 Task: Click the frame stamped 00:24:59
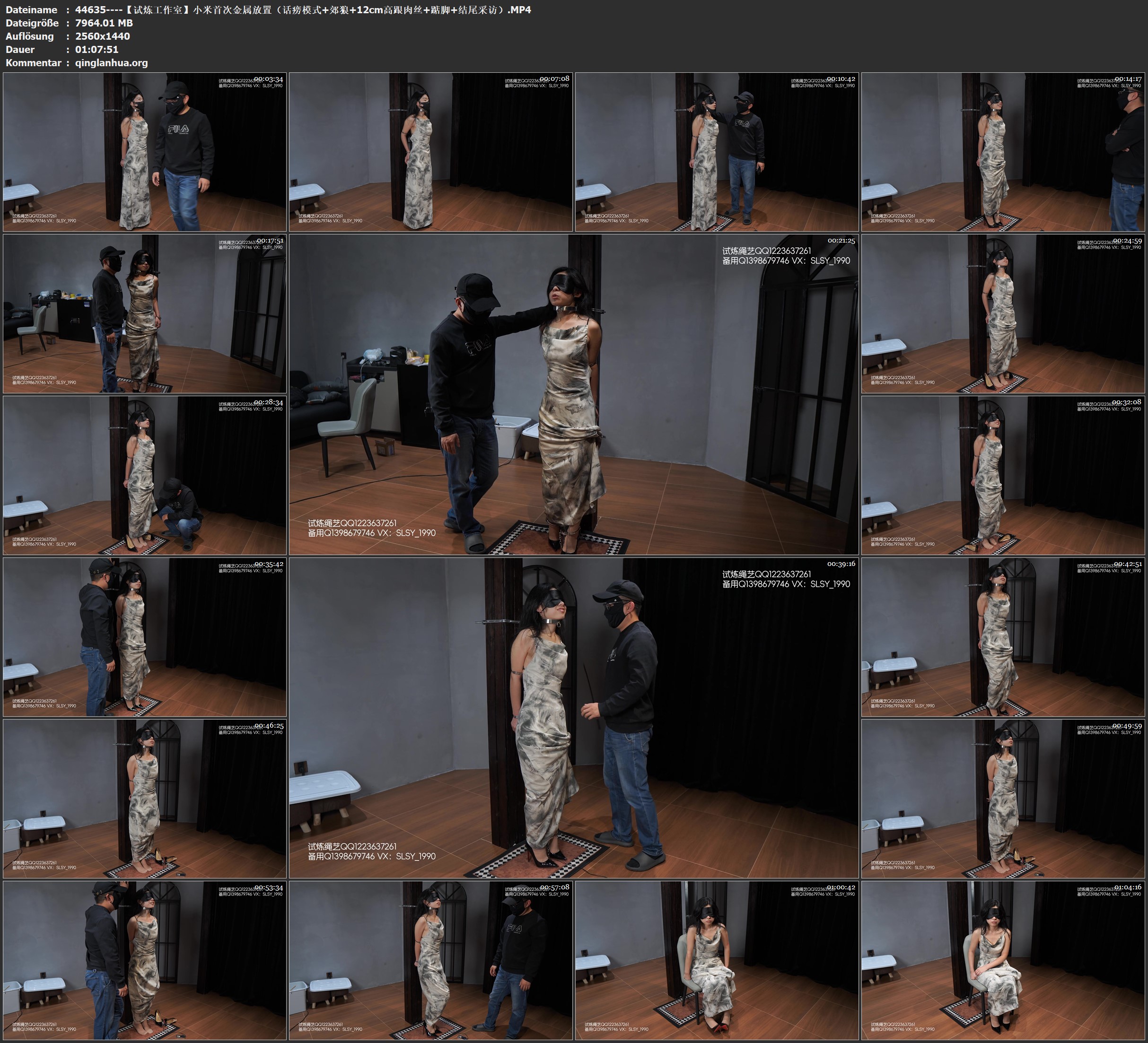(1003, 313)
